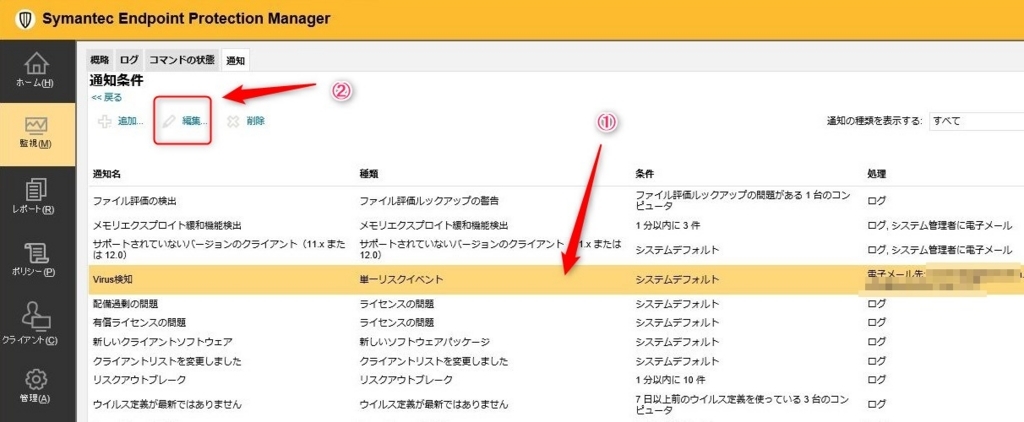This screenshot has height=422, width=1024.
Task: Open the レポート reports icon
Action: (x=37, y=190)
